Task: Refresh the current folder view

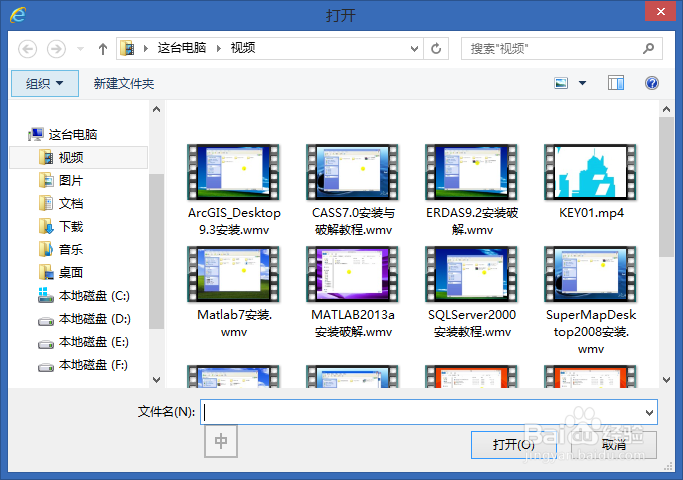Action: [436, 49]
